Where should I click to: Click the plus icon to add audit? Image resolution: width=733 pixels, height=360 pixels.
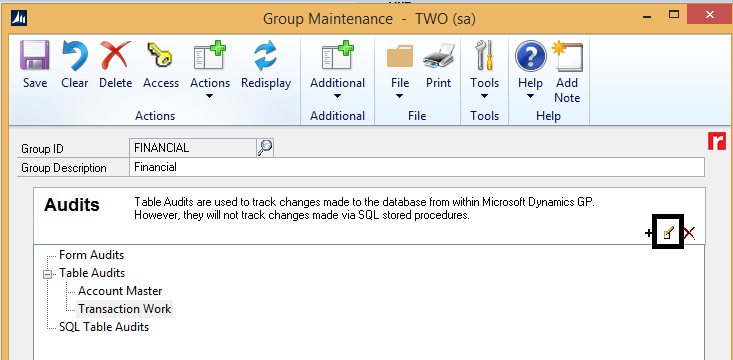pyautogui.click(x=648, y=233)
